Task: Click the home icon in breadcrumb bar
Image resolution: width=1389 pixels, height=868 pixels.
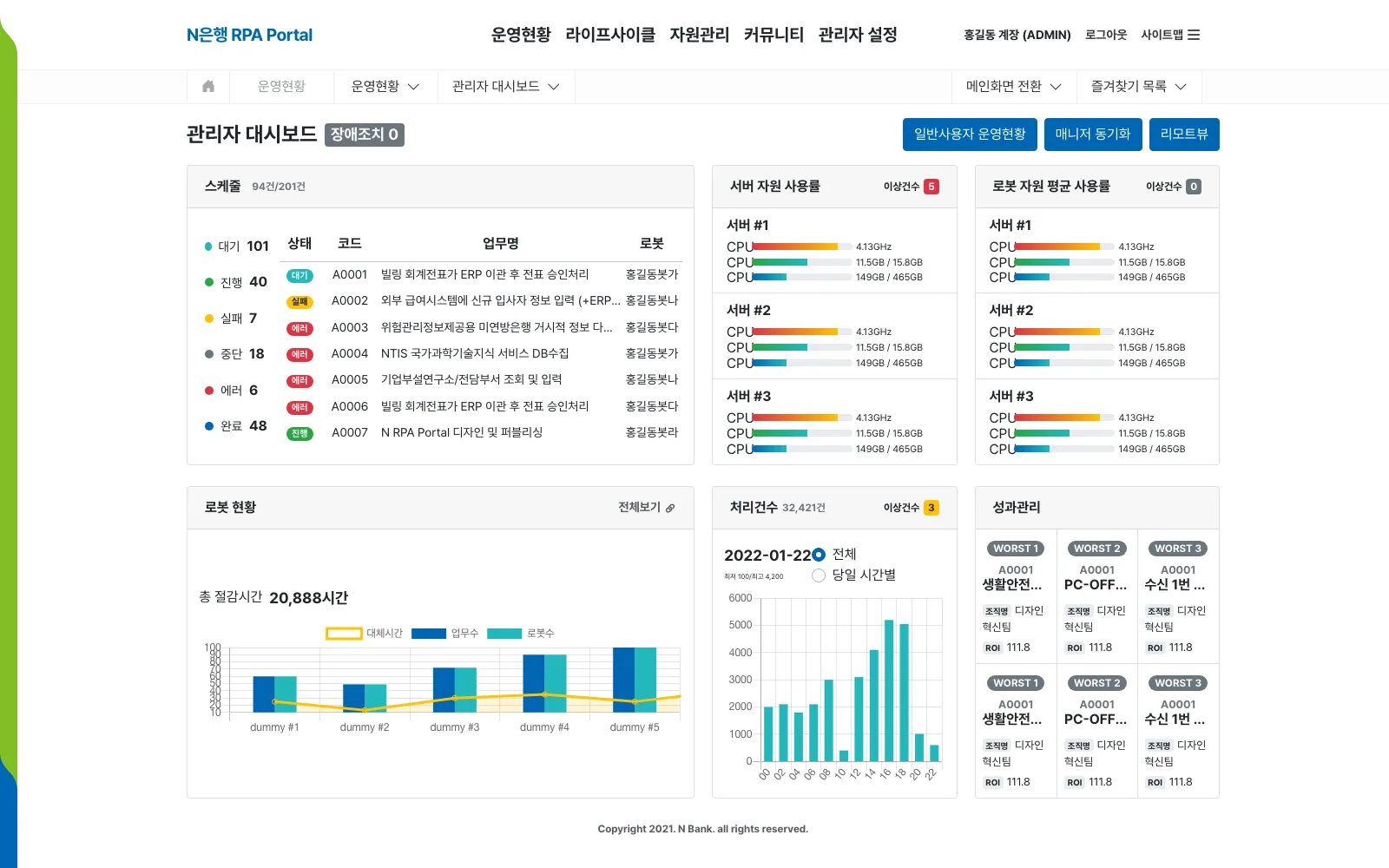Action: click(208, 86)
